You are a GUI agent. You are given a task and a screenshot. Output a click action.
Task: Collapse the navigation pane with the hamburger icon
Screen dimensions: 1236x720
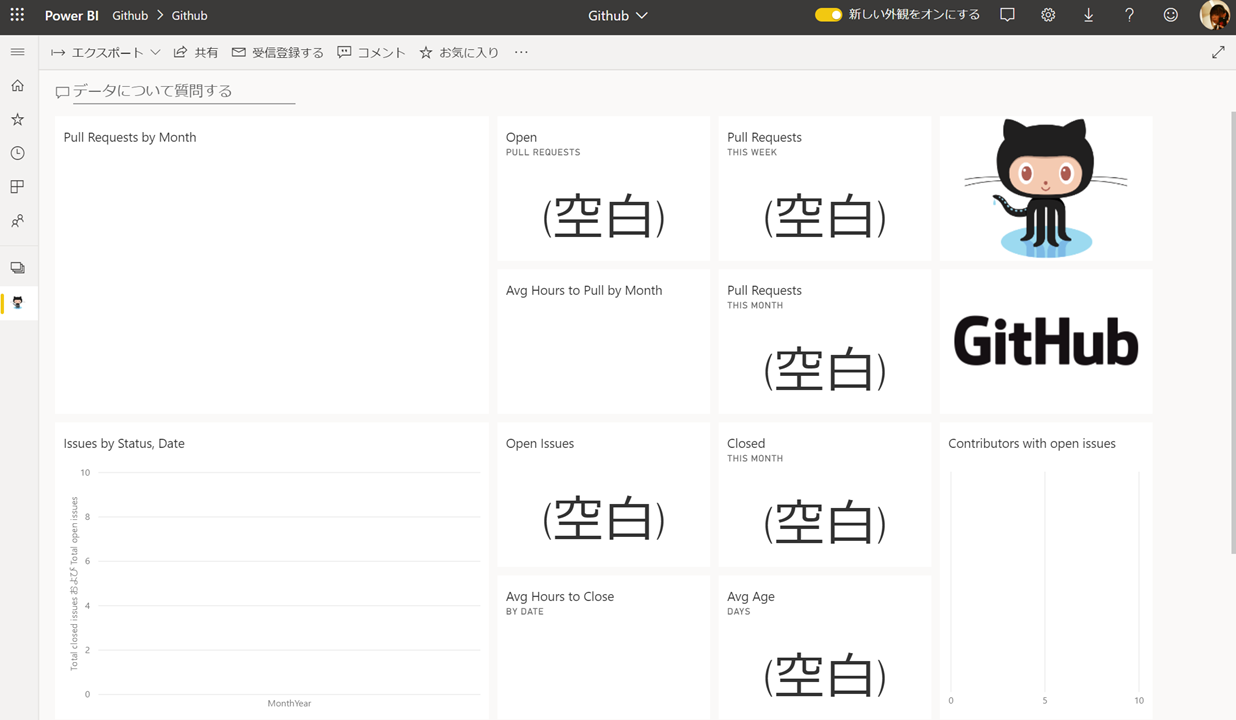click(17, 52)
